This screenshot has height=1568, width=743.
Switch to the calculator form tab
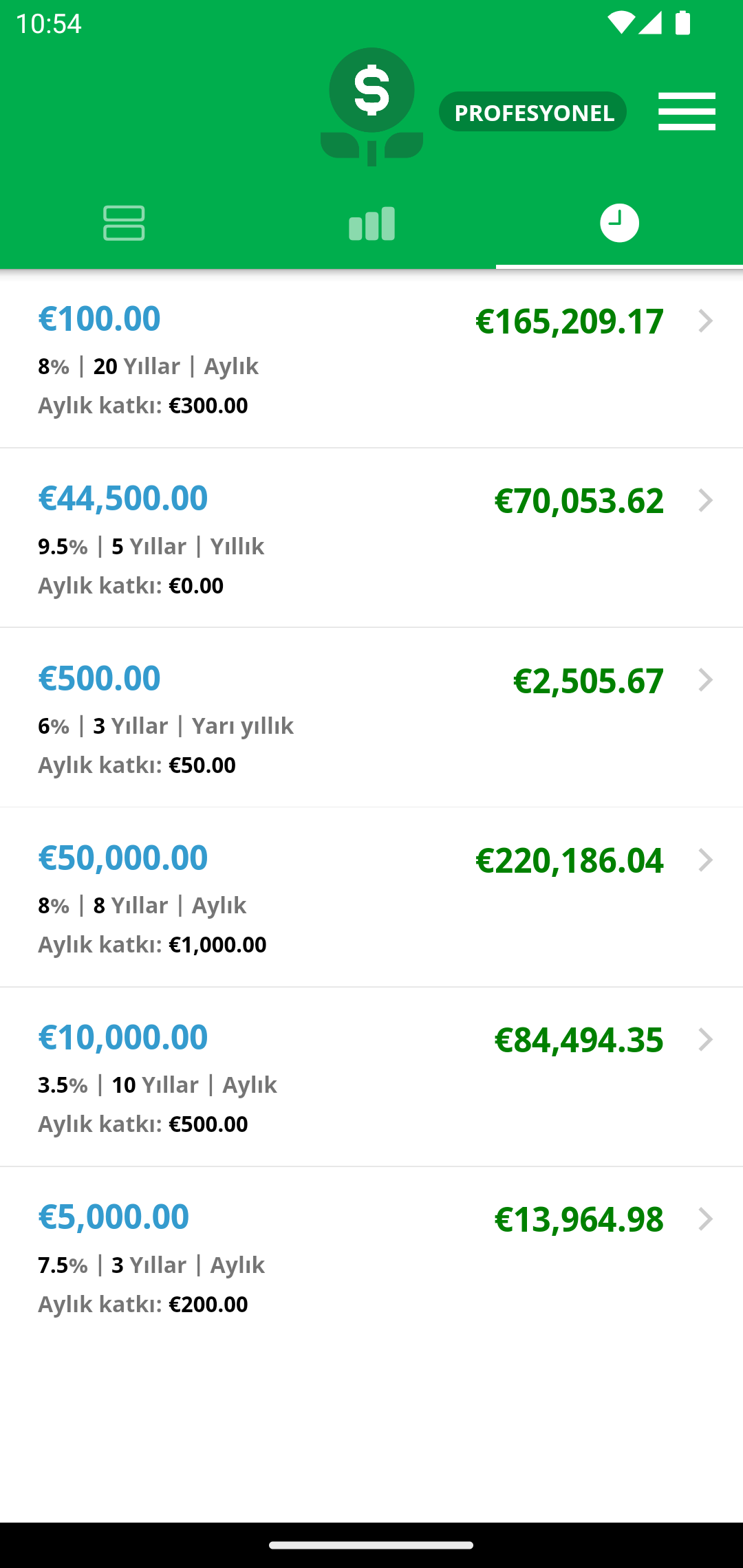pyautogui.click(x=124, y=223)
